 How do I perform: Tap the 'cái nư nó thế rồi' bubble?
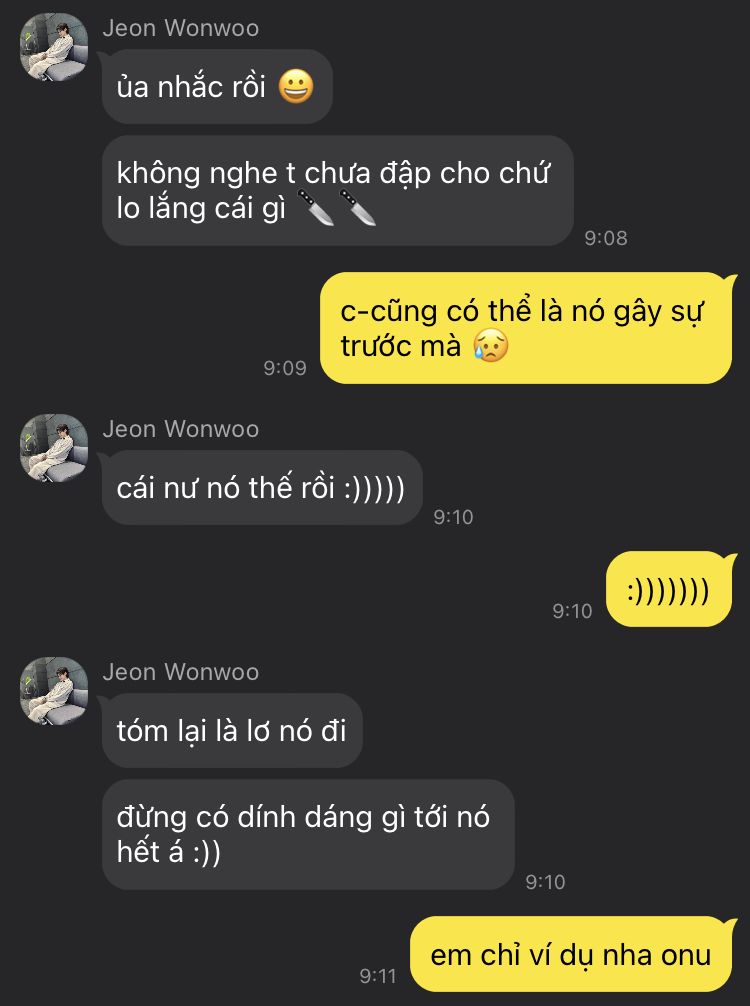coord(262,488)
